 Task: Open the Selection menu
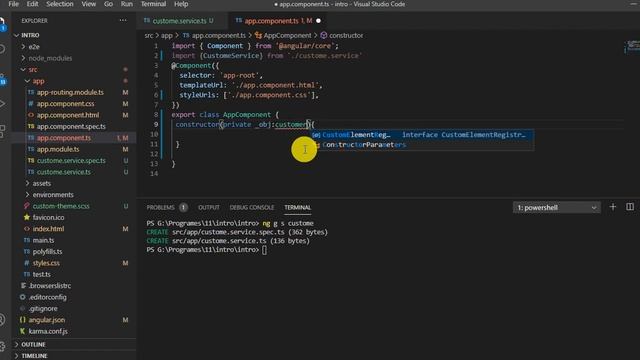click(60, 4)
